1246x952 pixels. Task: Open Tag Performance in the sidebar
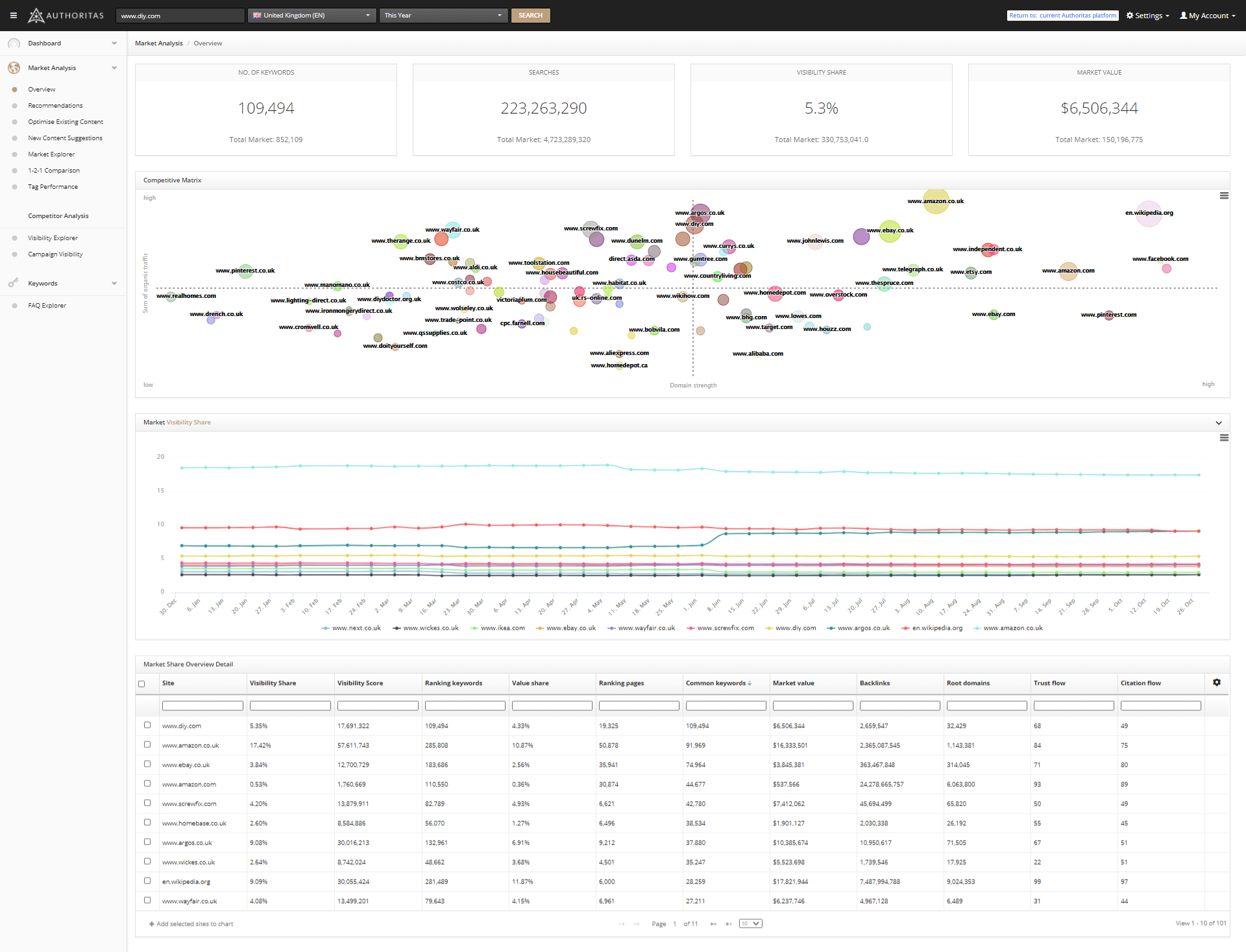click(53, 187)
